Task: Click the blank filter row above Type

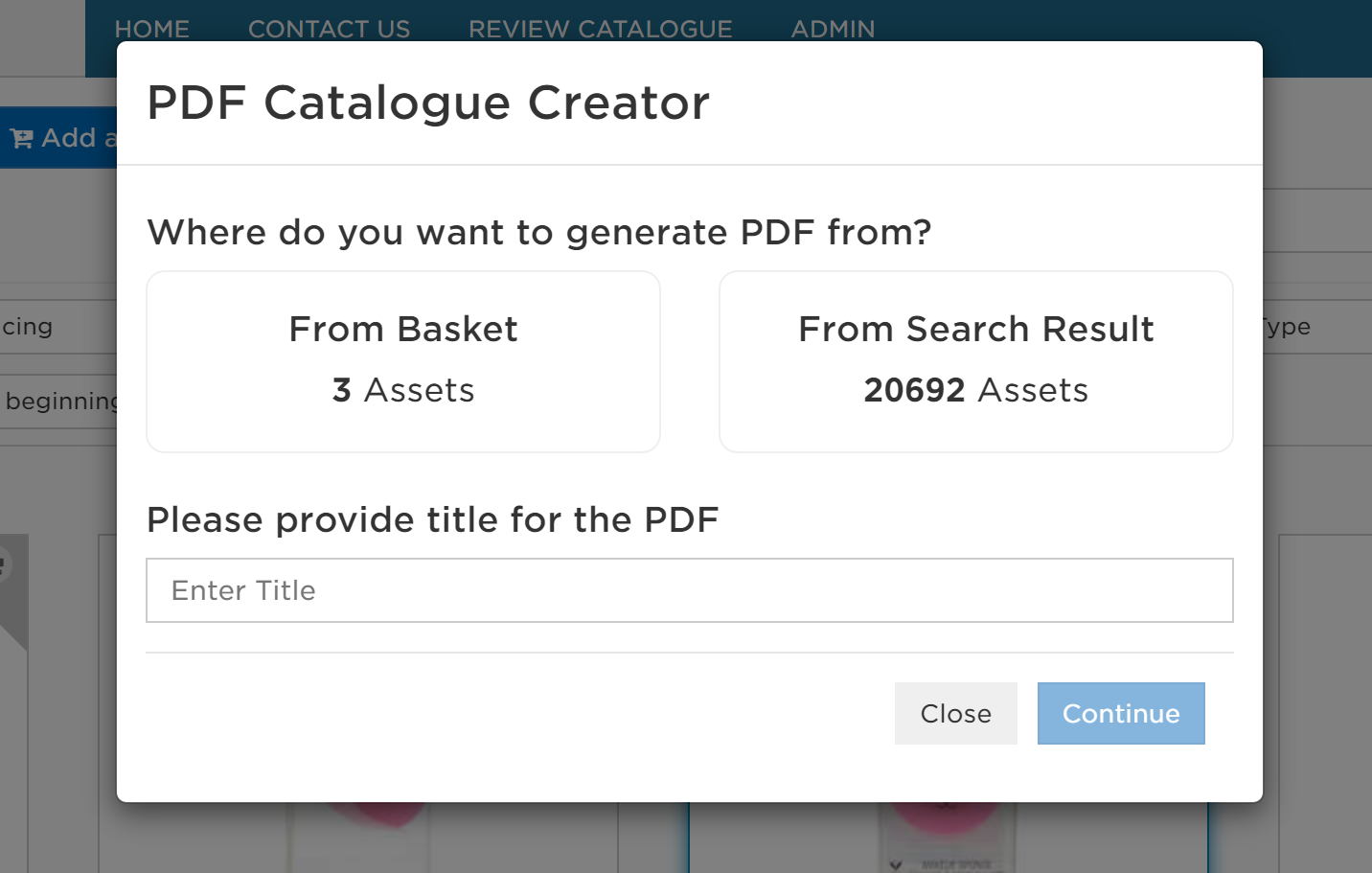Action: point(1317,220)
